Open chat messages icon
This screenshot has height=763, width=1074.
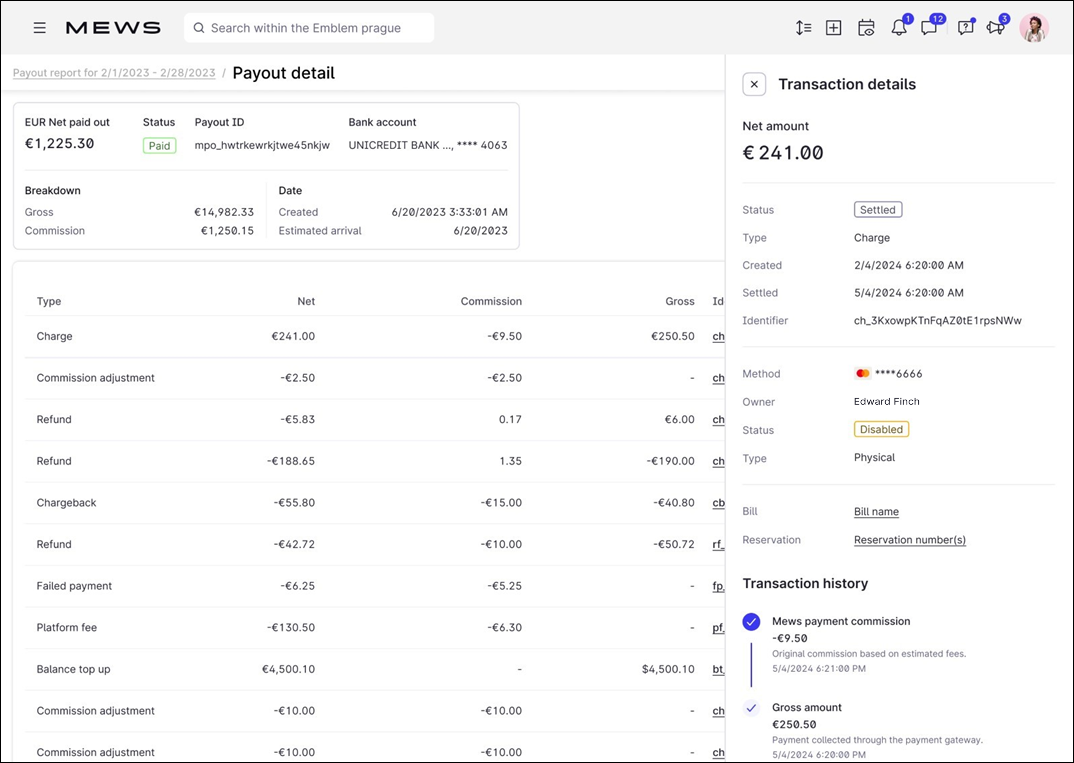[x=929, y=28]
